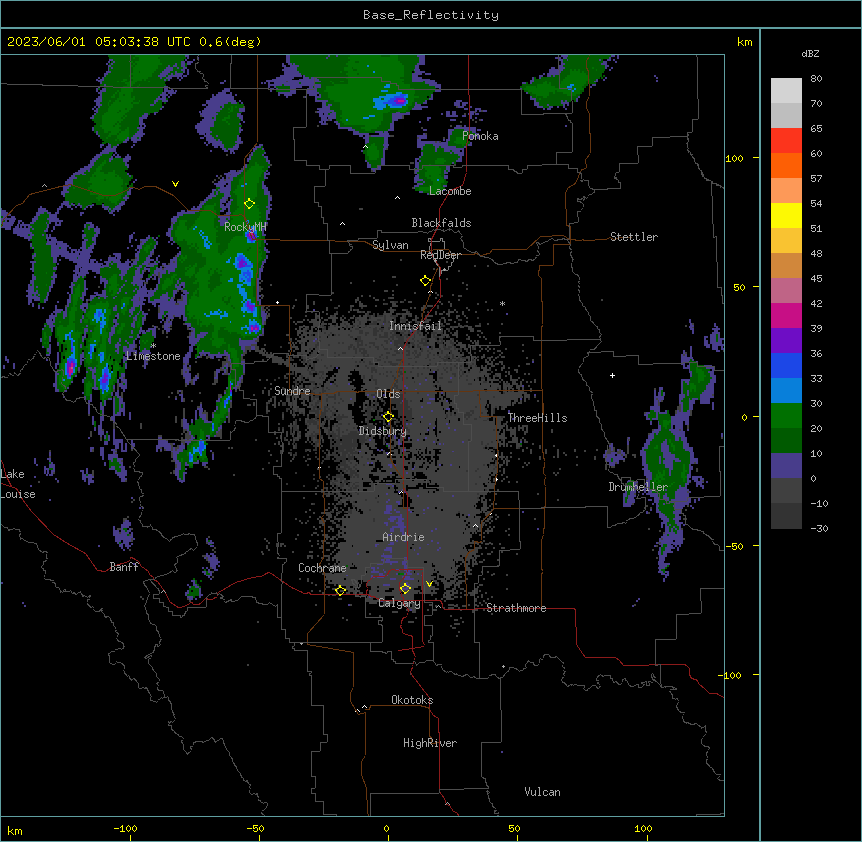
Task: Select the Olds label
Action: pyautogui.click(x=388, y=394)
